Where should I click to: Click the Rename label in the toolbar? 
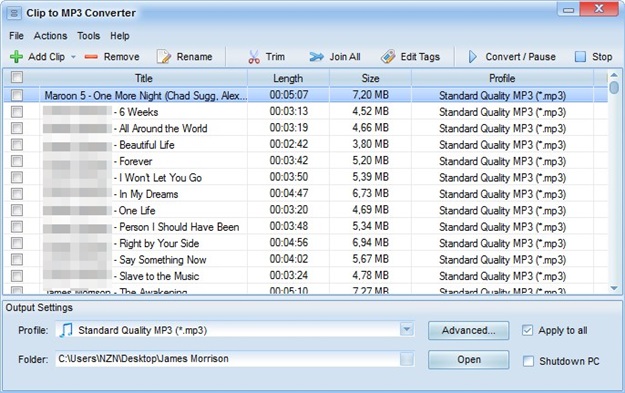point(194,57)
